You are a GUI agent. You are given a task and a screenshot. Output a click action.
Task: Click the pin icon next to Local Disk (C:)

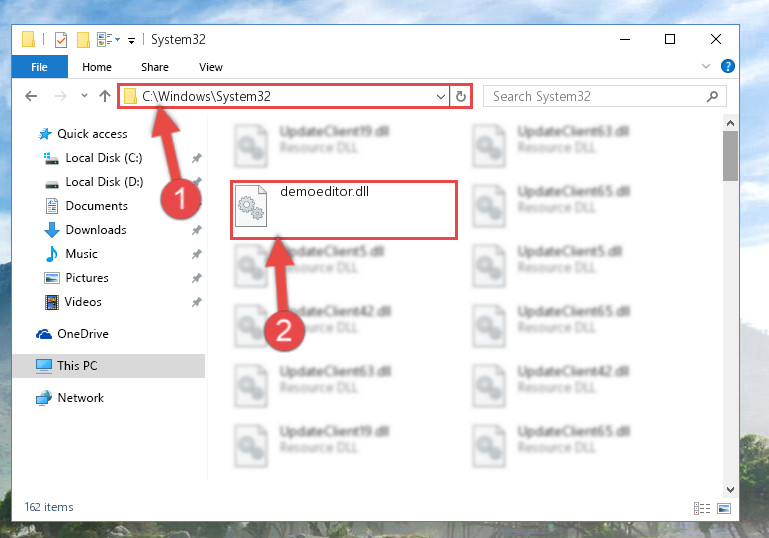[x=196, y=158]
